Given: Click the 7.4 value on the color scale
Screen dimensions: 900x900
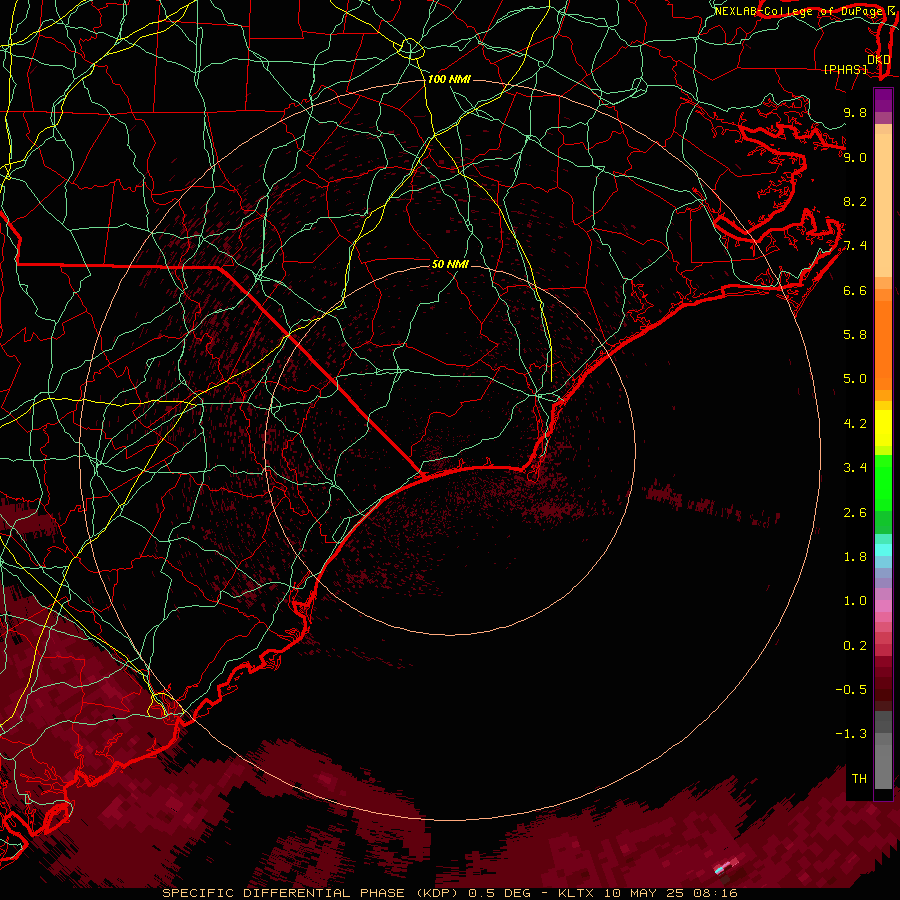Looking at the screenshot, I should click(x=855, y=246).
